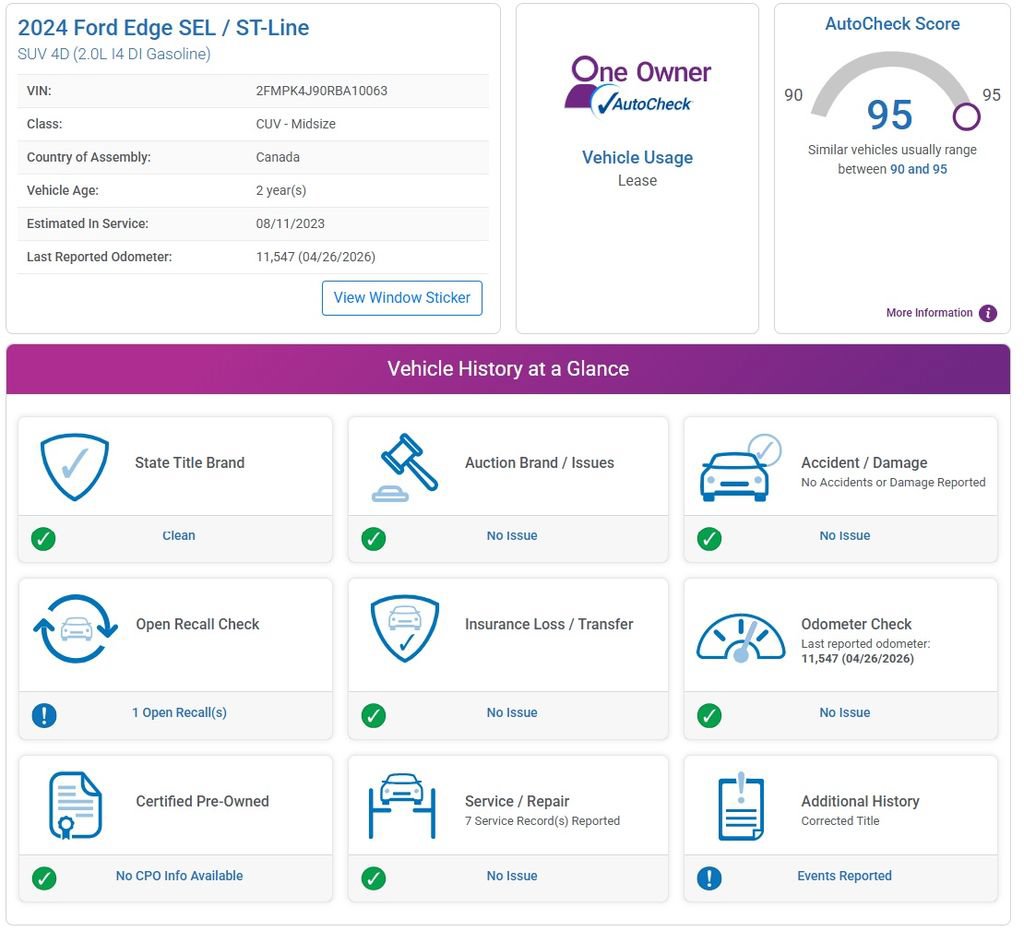Click the green check beside Clean
This screenshot has height=934, width=1024.
pyautogui.click(x=43, y=539)
